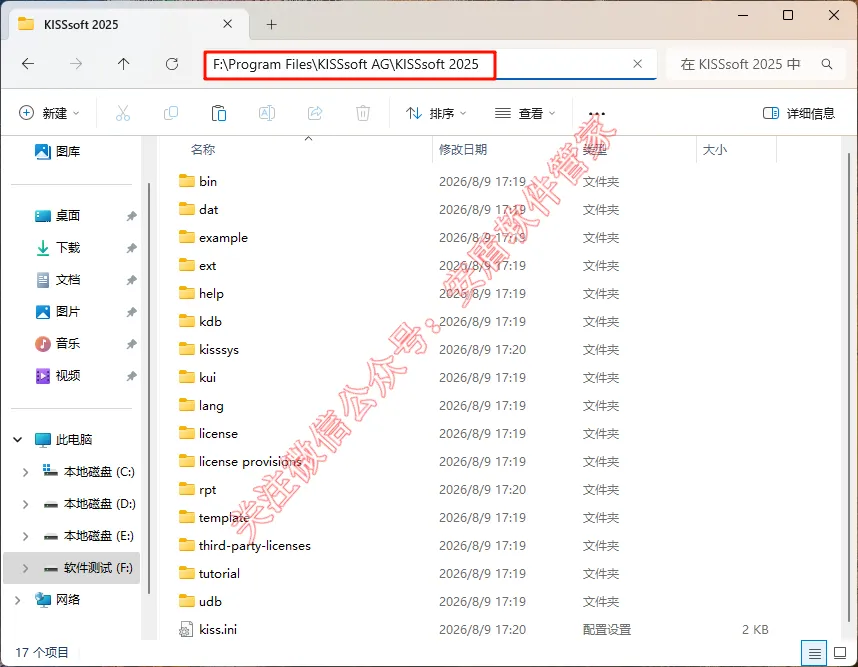Viewport: 858px width, 667px height.
Task: Sort by 修改日期 column header
Action: [463, 149]
